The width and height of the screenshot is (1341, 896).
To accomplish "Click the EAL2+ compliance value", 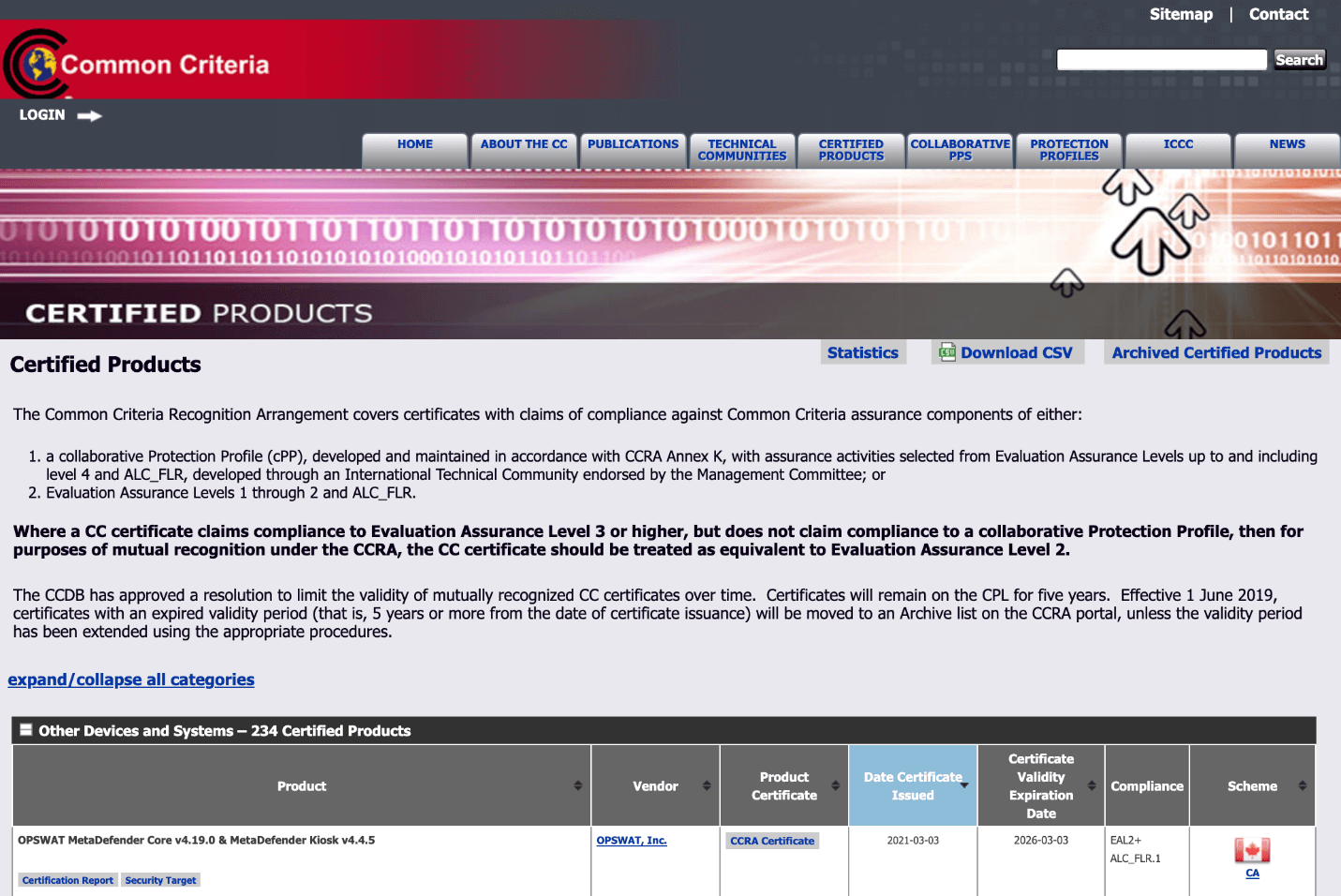I will pyautogui.click(x=1125, y=841).
